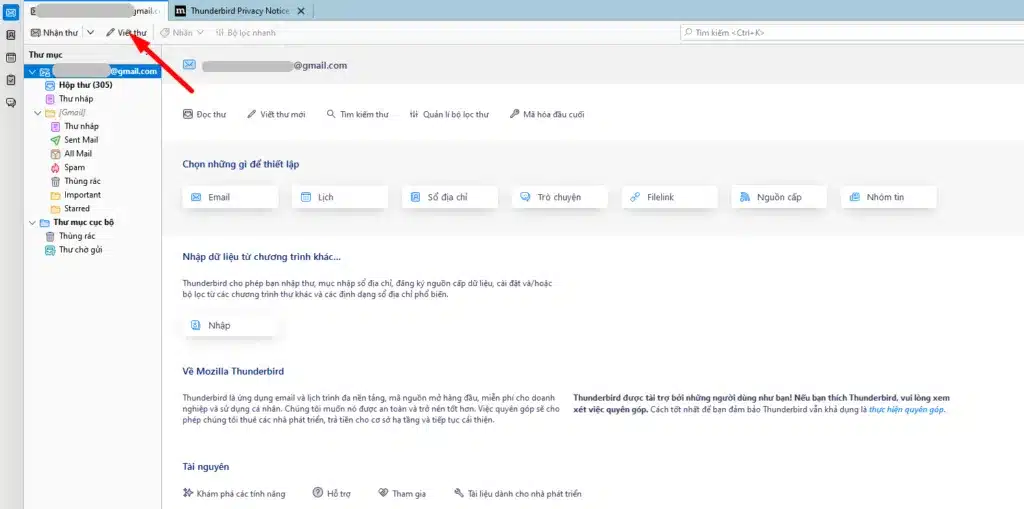The image size is (1024, 509).
Task: Close the Thunderbird Privacy Notice tab
Action: click(x=300, y=11)
